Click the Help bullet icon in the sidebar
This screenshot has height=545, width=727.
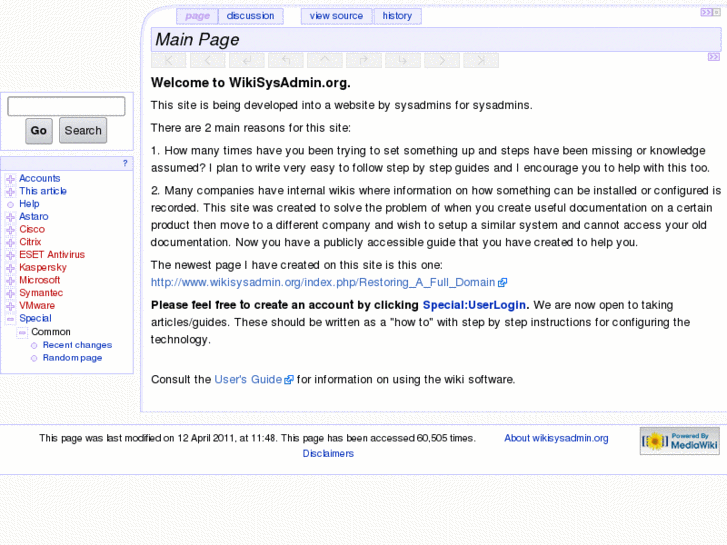coord(10,204)
